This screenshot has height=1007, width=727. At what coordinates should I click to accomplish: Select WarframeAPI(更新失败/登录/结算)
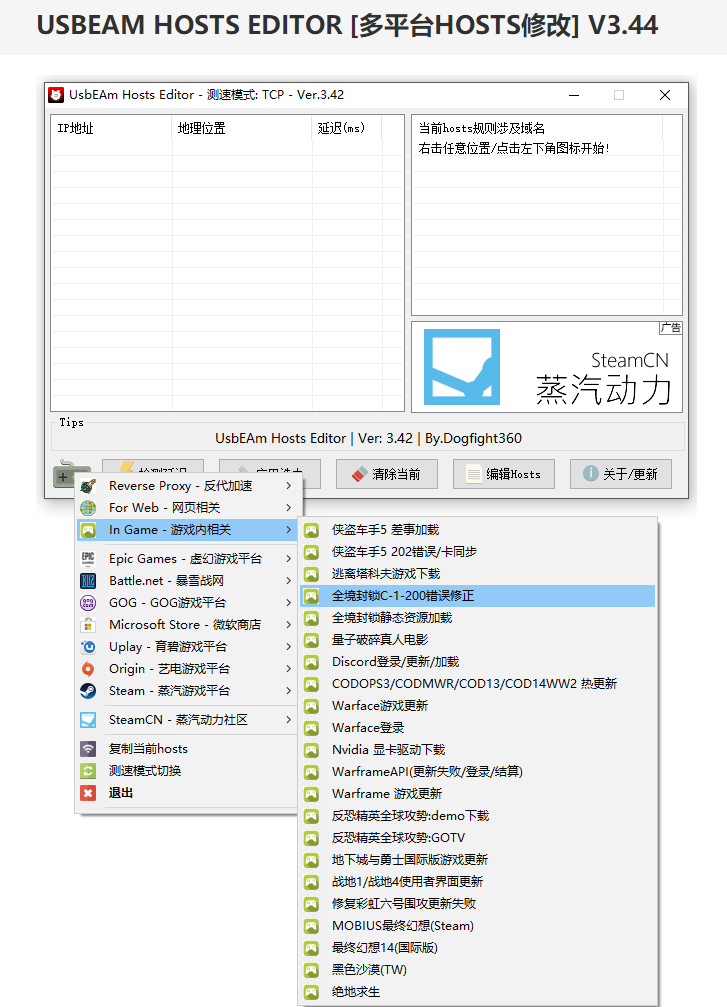coord(478,772)
